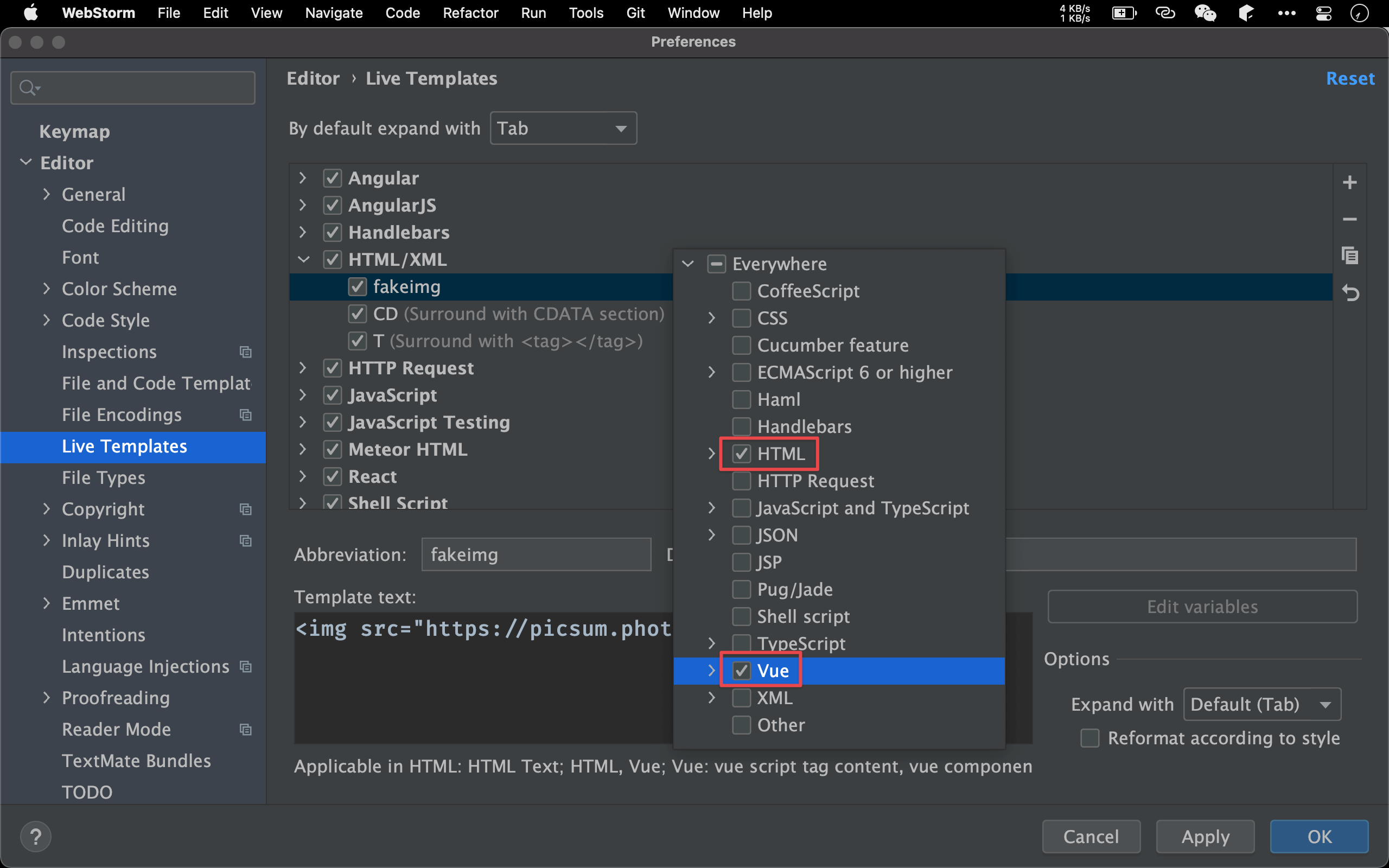Enable the CoffeeScript context checkbox
The width and height of the screenshot is (1389, 868).
[x=741, y=291]
